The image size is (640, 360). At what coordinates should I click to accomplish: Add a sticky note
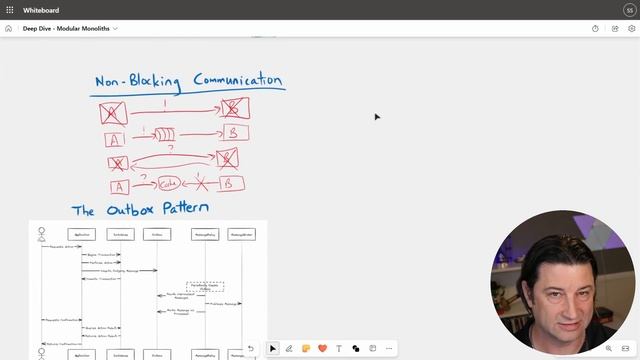(x=306, y=349)
